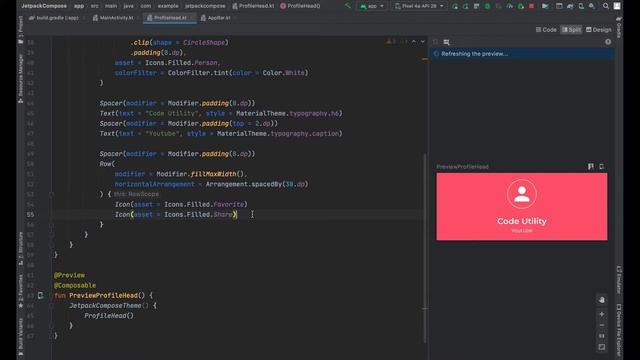Click the user avatar icon at top right
The height and width of the screenshot is (360, 640).
click(617, 6)
